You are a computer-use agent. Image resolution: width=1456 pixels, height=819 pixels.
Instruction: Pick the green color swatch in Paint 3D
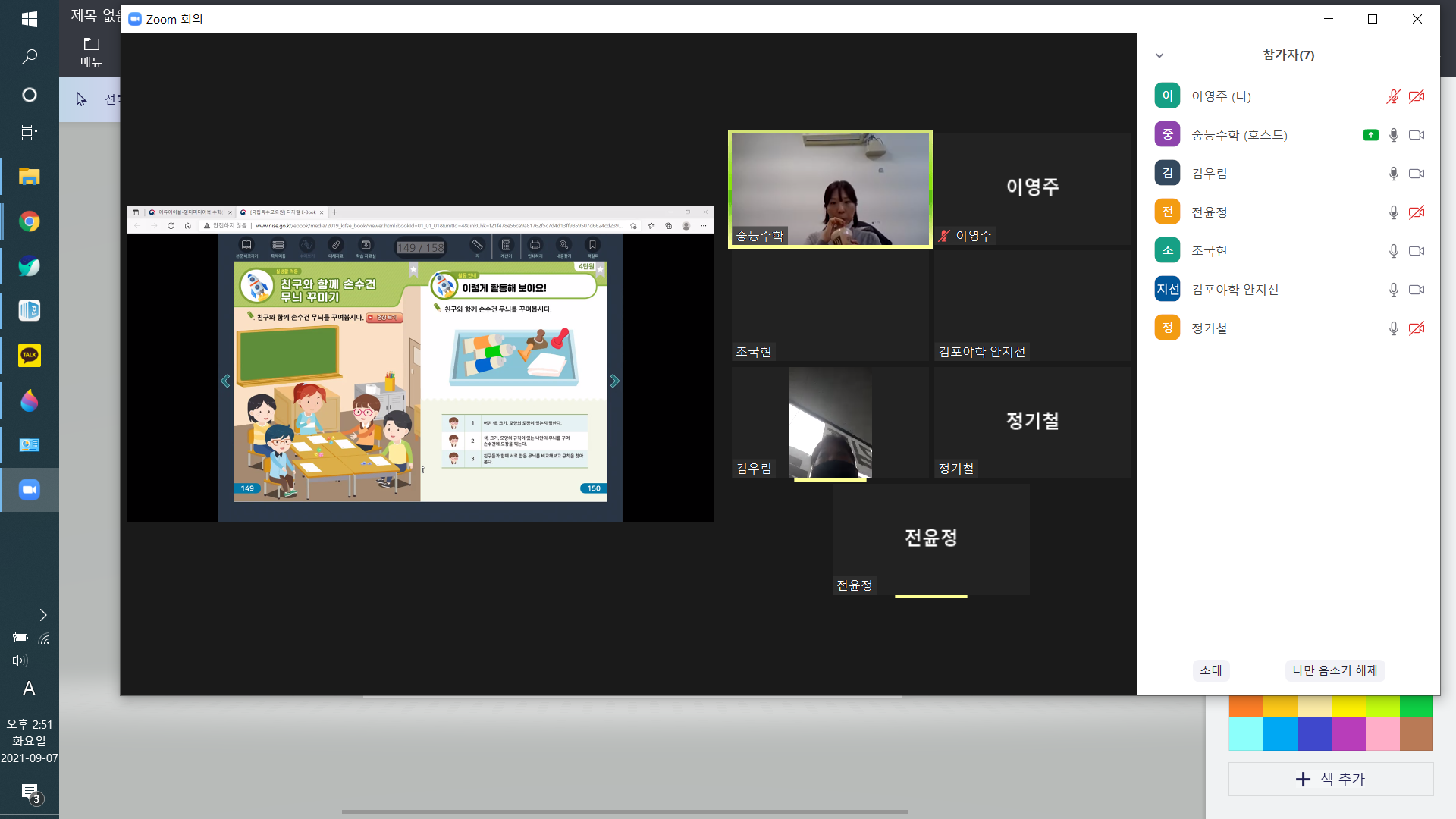(1416, 706)
